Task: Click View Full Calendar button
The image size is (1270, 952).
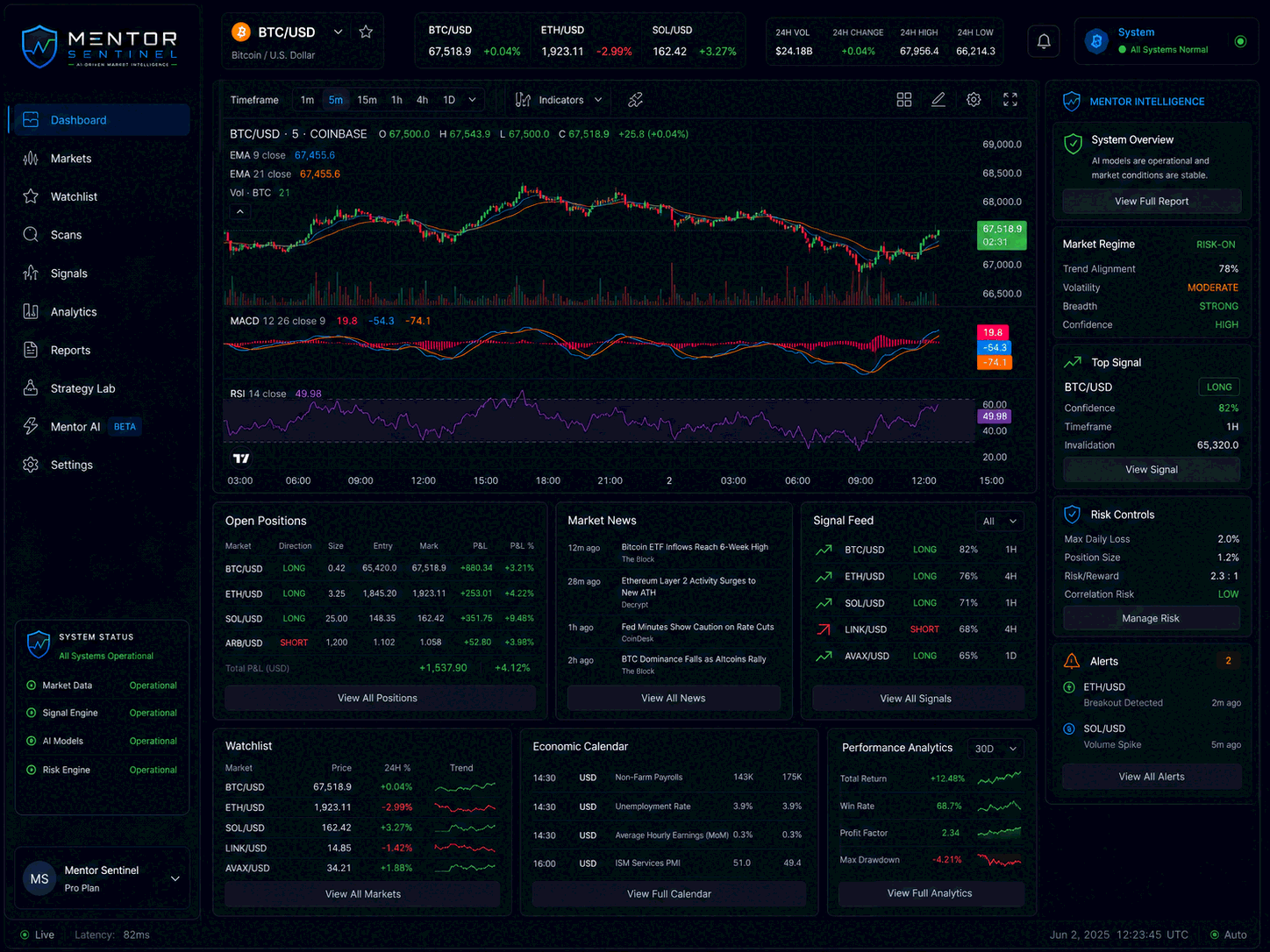Action: pyautogui.click(x=669, y=893)
